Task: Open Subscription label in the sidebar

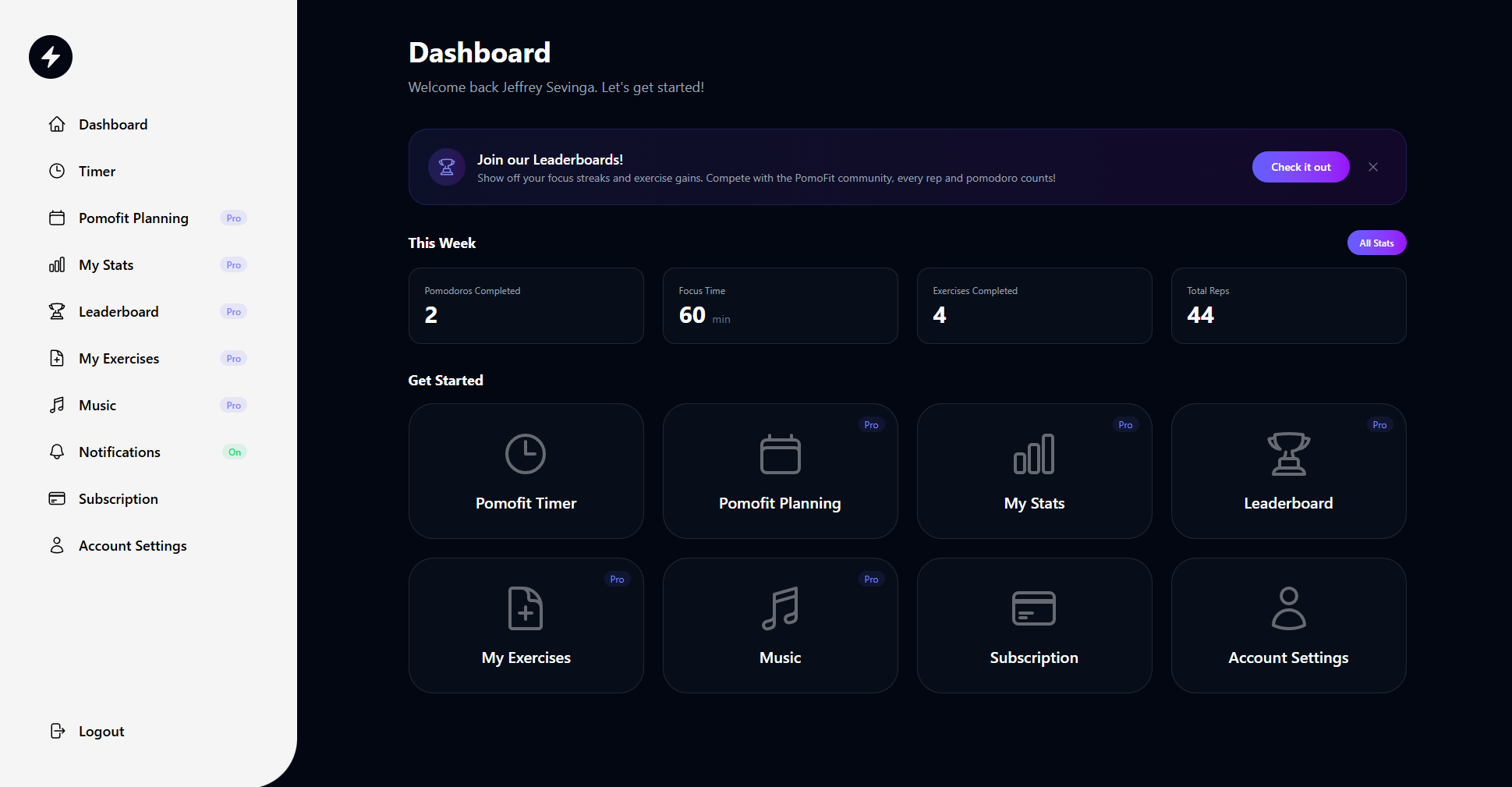Action: tap(119, 499)
